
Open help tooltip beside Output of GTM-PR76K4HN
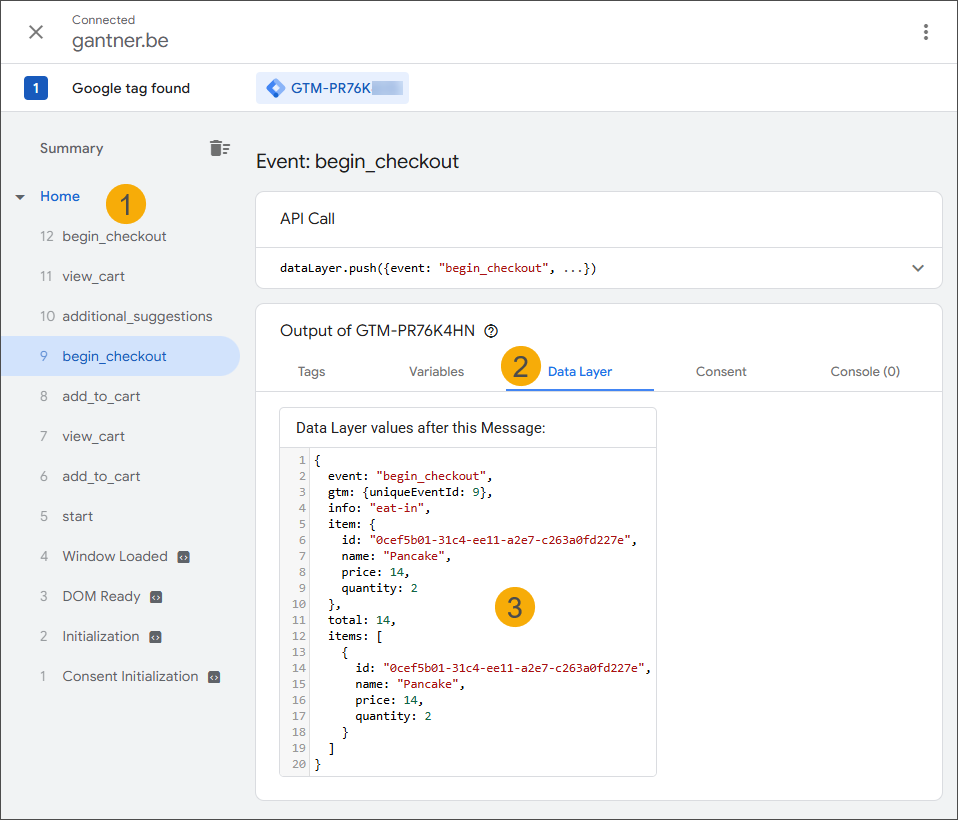point(490,330)
